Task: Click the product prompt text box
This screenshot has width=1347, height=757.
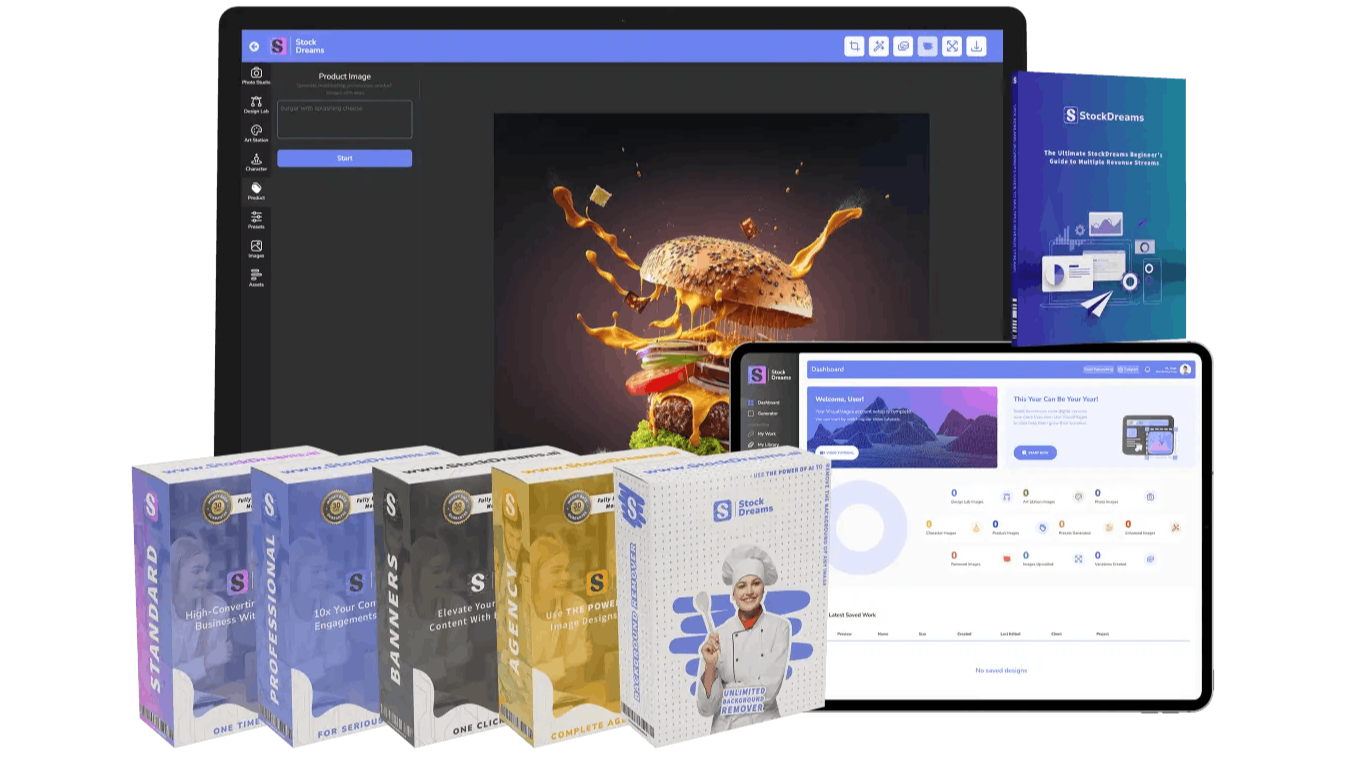Action: [x=344, y=119]
